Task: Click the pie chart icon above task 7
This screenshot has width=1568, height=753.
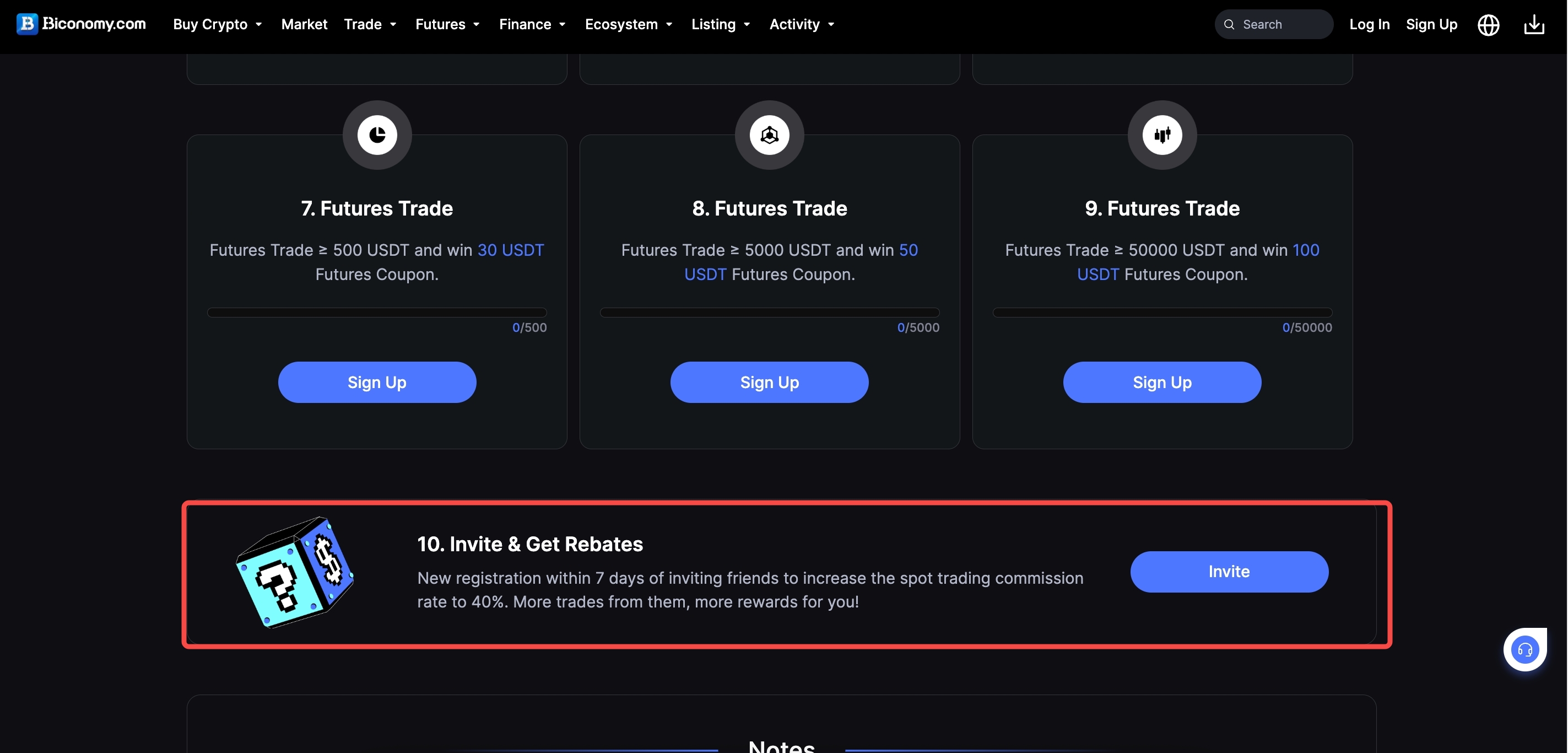Action: coord(377,135)
